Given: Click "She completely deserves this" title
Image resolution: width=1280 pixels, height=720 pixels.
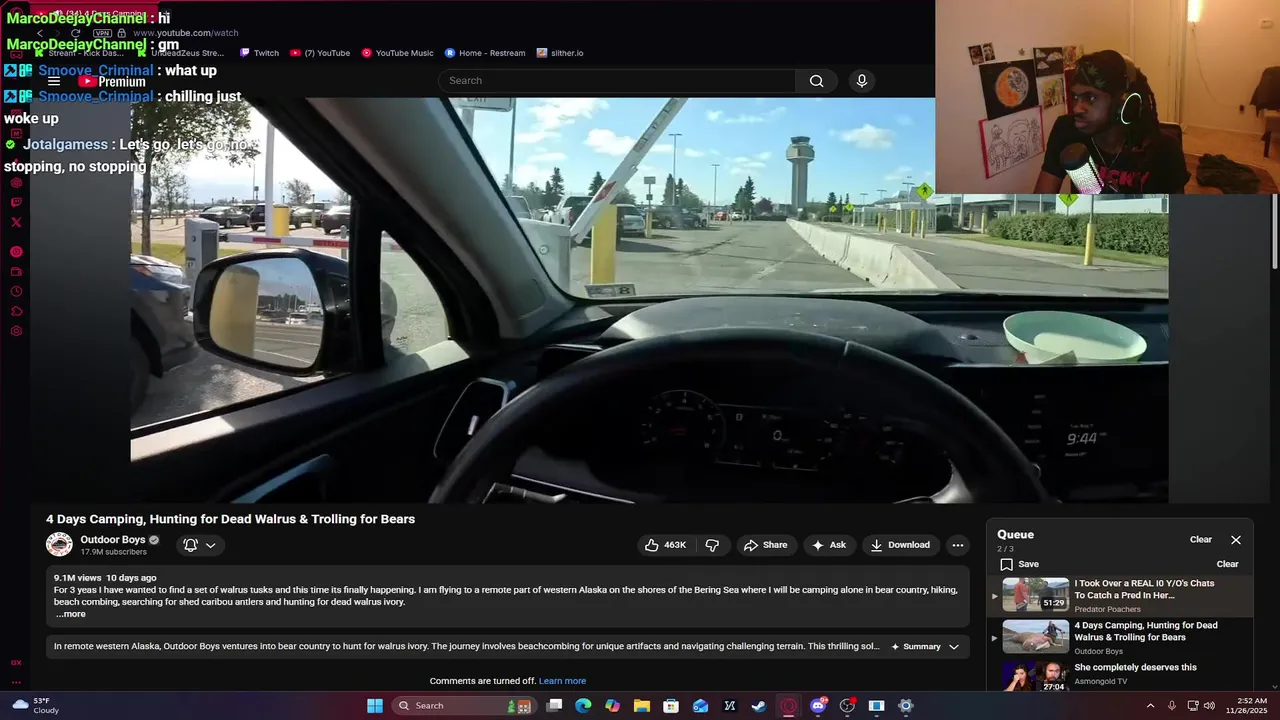Looking at the screenshot, I should pyautogui.click(x=1135, y=667).
